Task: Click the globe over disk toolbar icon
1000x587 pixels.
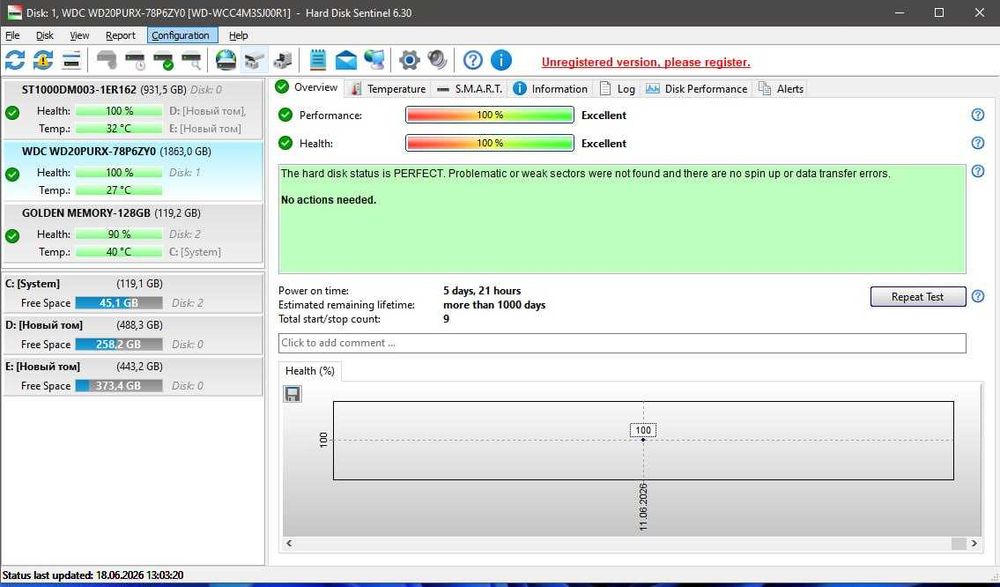Action: click(226, 61)
